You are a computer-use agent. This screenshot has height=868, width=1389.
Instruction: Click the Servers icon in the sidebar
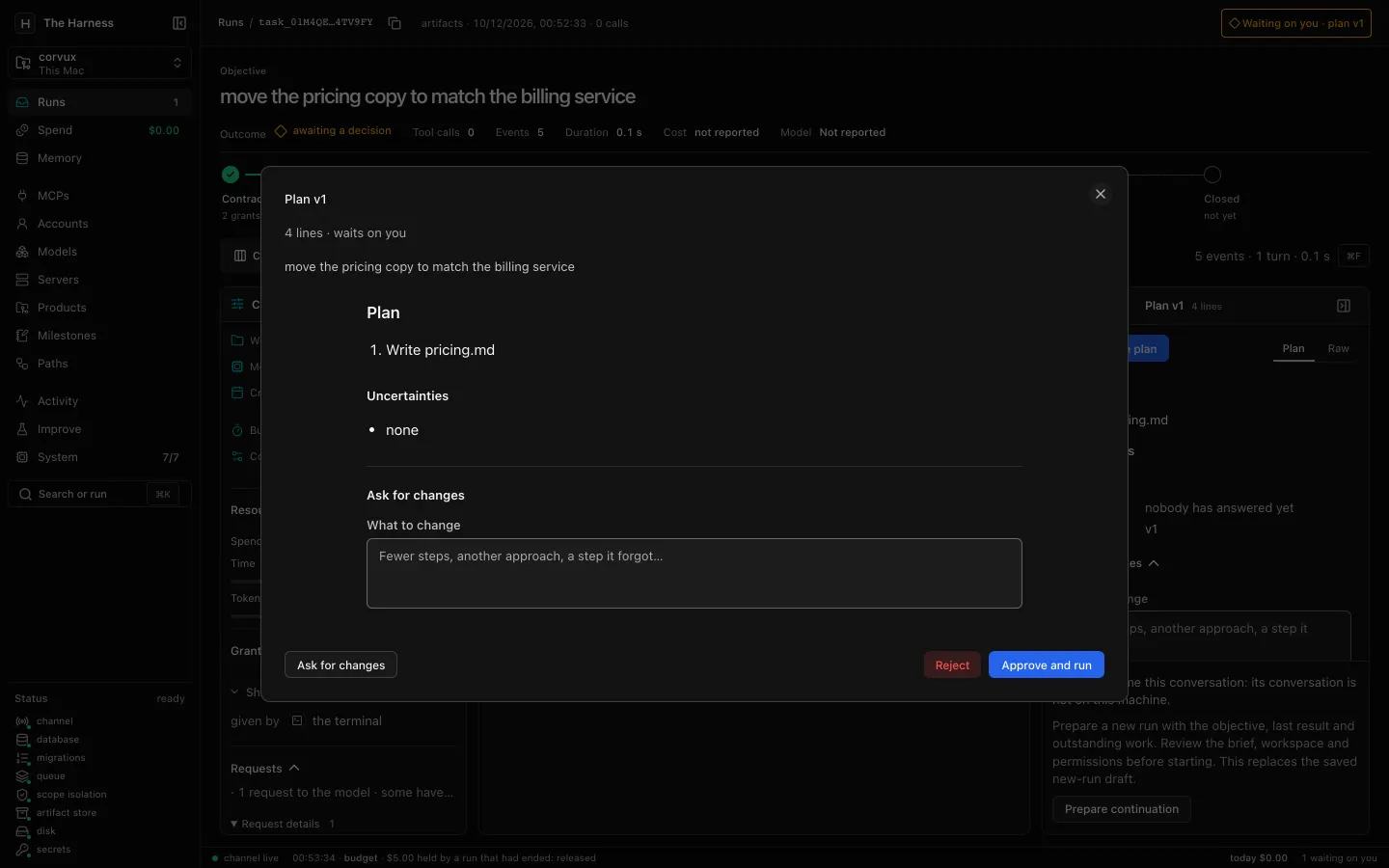point(22,280)
